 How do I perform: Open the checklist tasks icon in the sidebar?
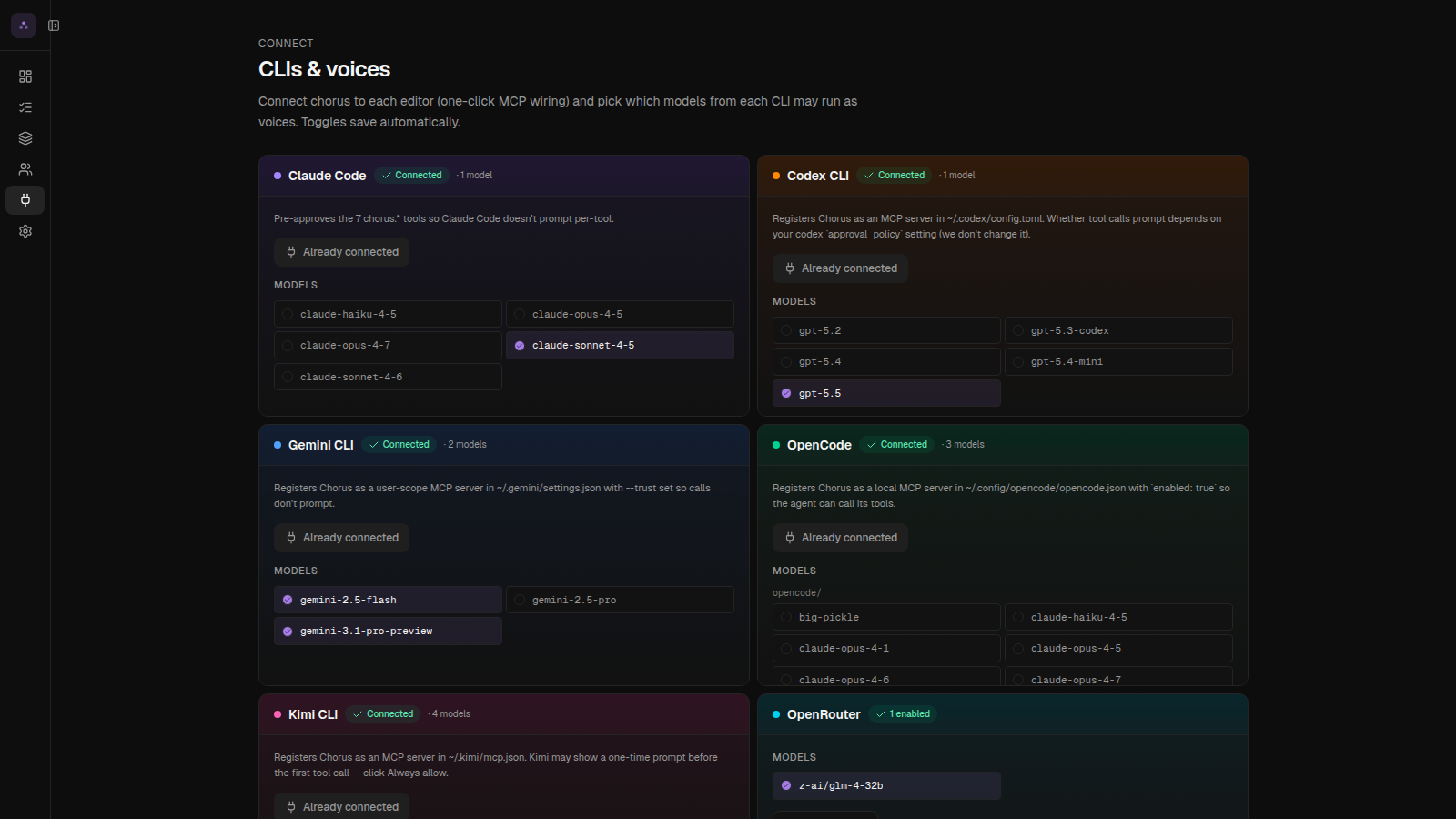click(x=25, y=107)
